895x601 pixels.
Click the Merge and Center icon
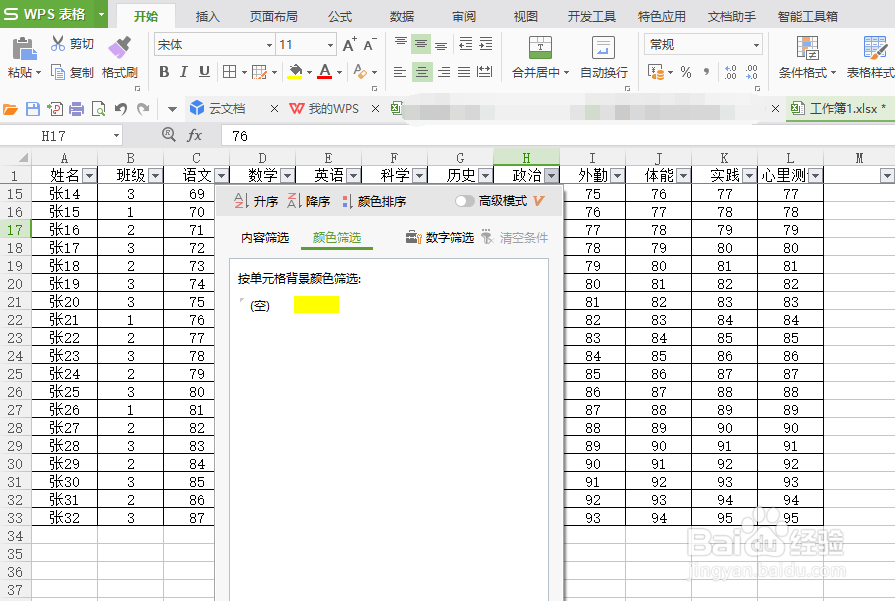pyautogui.click(x=540, y=48)
